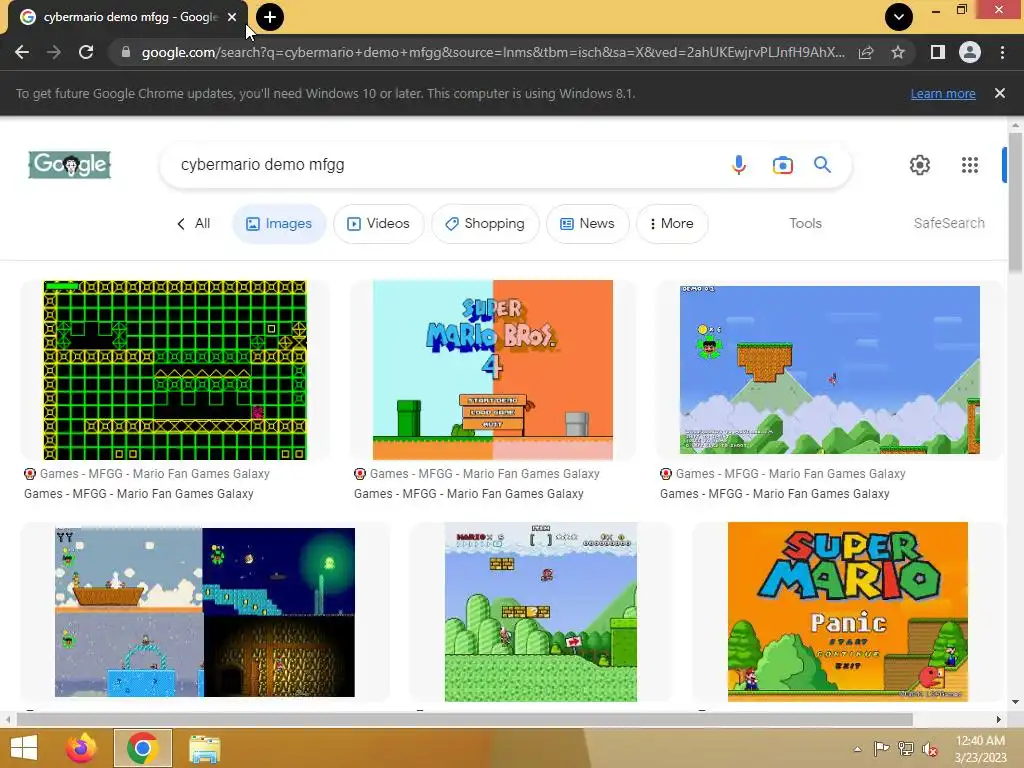Open the SafeSearch setting
The image size is (1024, 768).
click(x=949, y=223)
